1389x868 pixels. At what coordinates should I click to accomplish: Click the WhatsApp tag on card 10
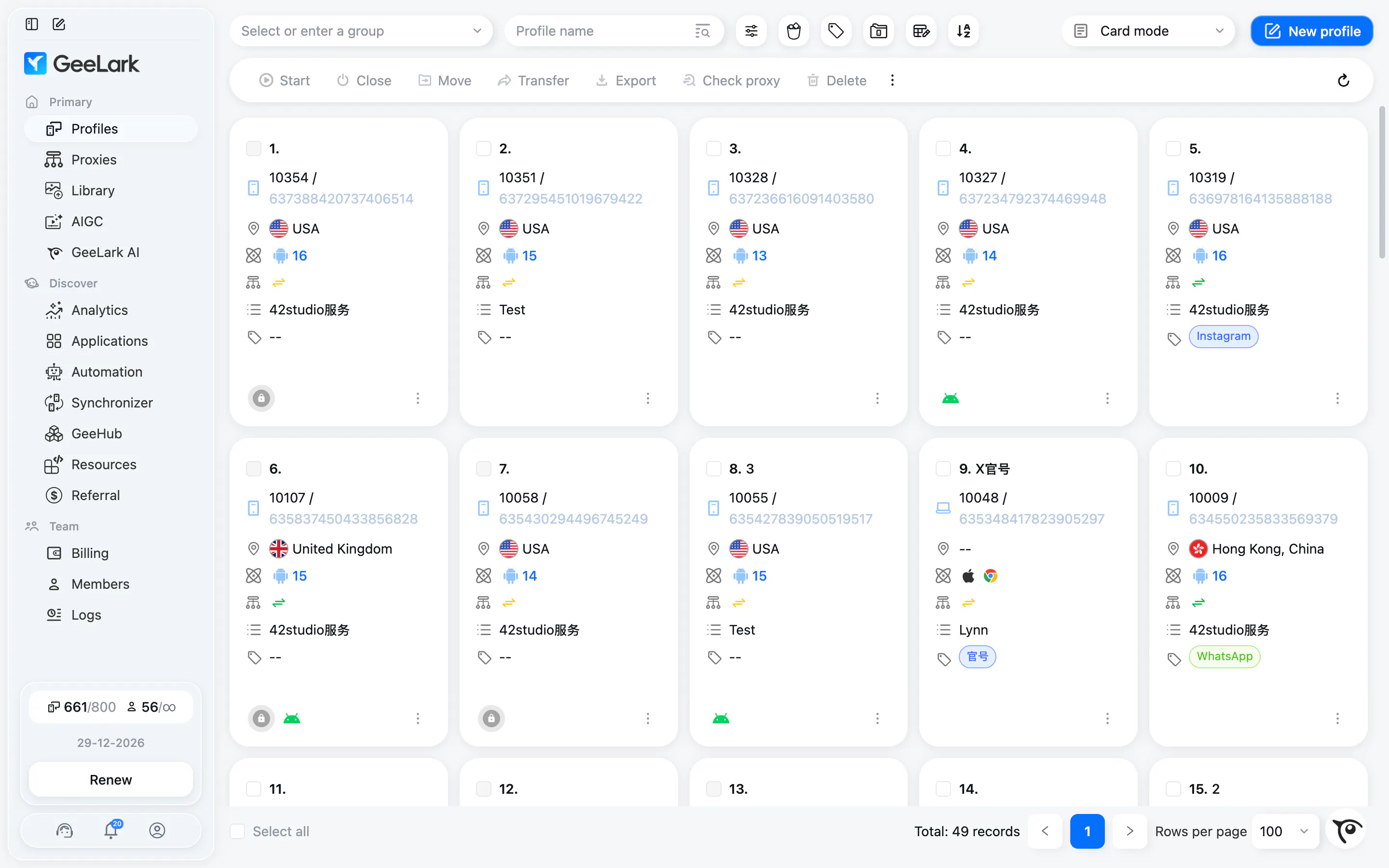pos(1225,657)
